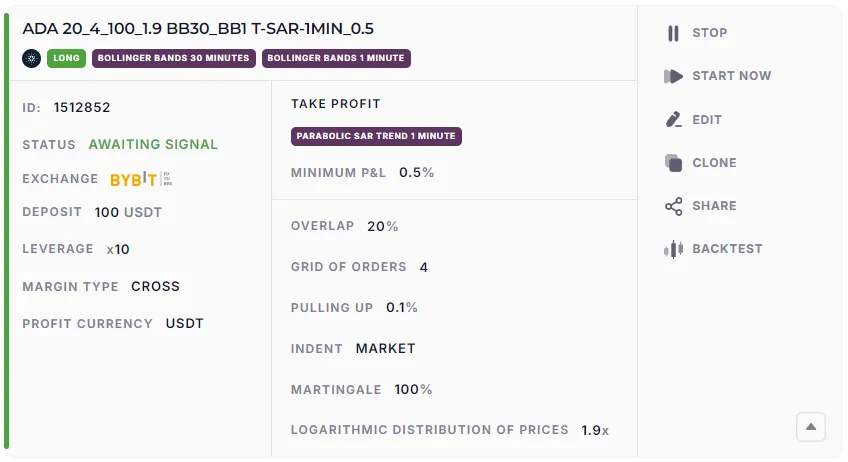The width and height of the screenshot is (848, 462).
Task: Click the Bybit exchange logo
Action: tap(142, 179)
